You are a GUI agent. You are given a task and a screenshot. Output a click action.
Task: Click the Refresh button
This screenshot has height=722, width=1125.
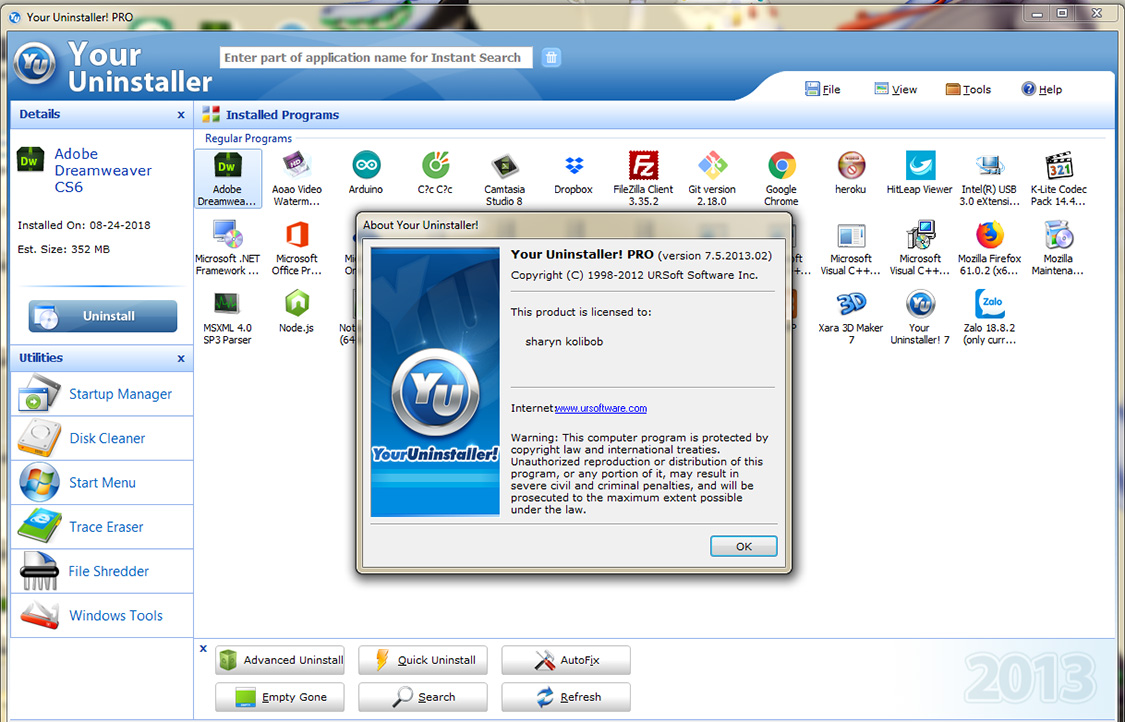(x=567, y=697)
